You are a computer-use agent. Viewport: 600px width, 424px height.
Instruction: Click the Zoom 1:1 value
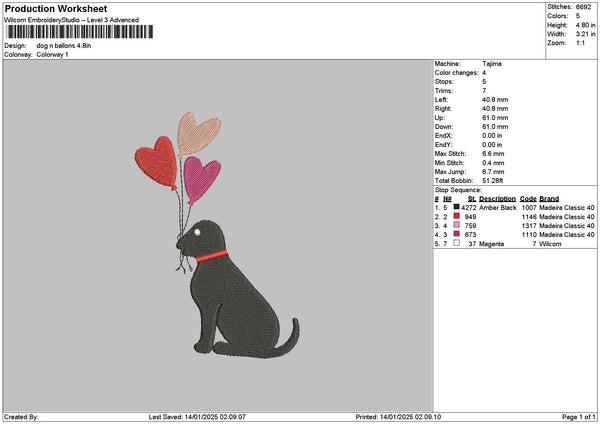(x=580, y=43)
